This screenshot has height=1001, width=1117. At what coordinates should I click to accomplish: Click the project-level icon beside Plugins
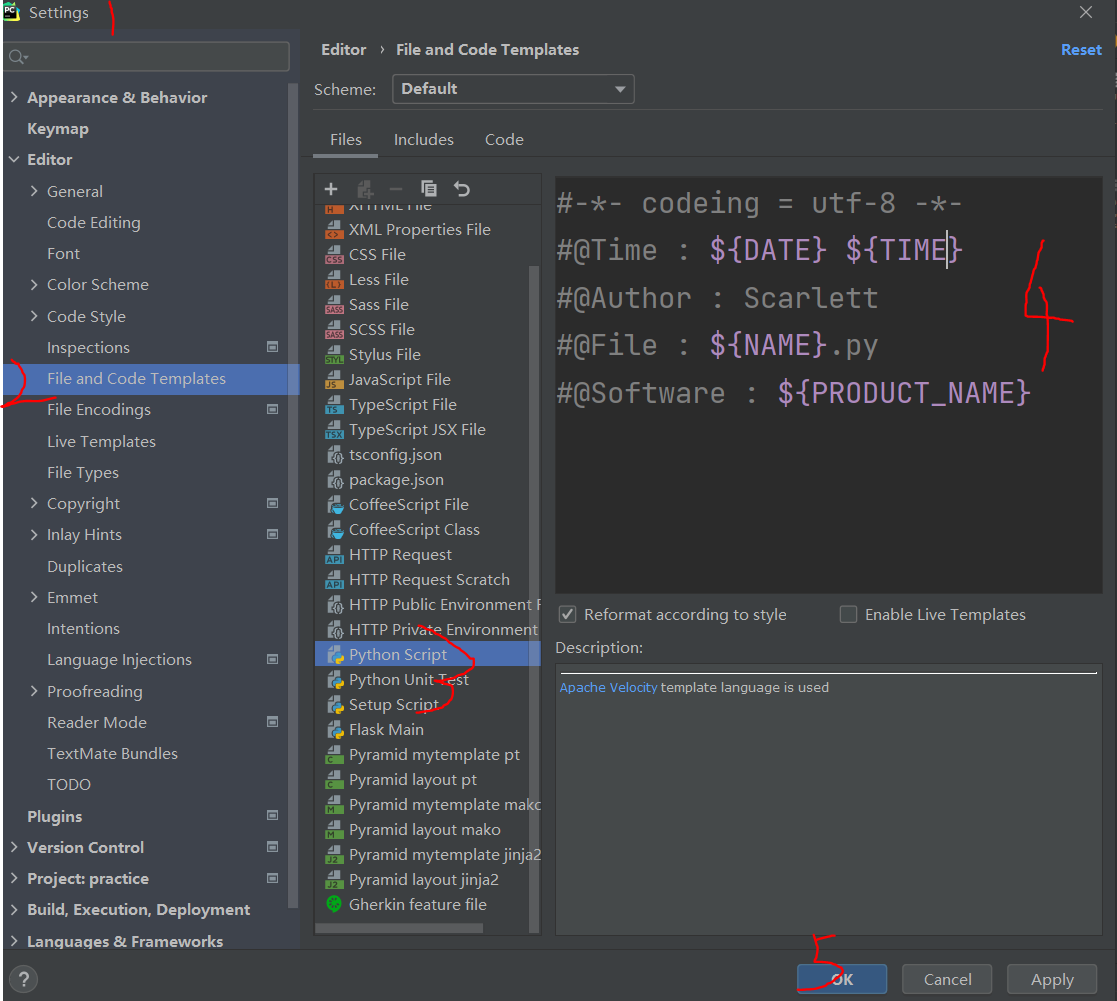tap(272, 815)
